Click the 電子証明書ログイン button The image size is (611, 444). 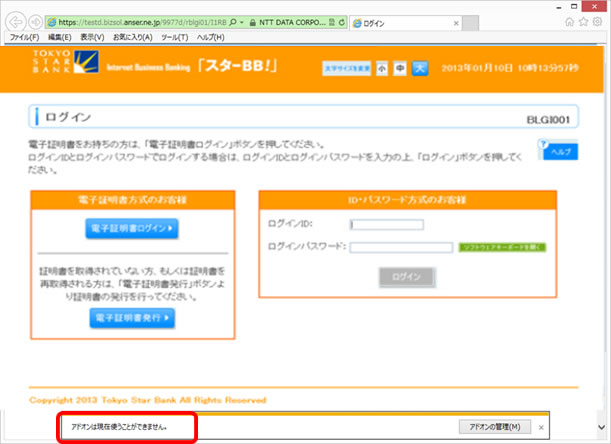132,228
